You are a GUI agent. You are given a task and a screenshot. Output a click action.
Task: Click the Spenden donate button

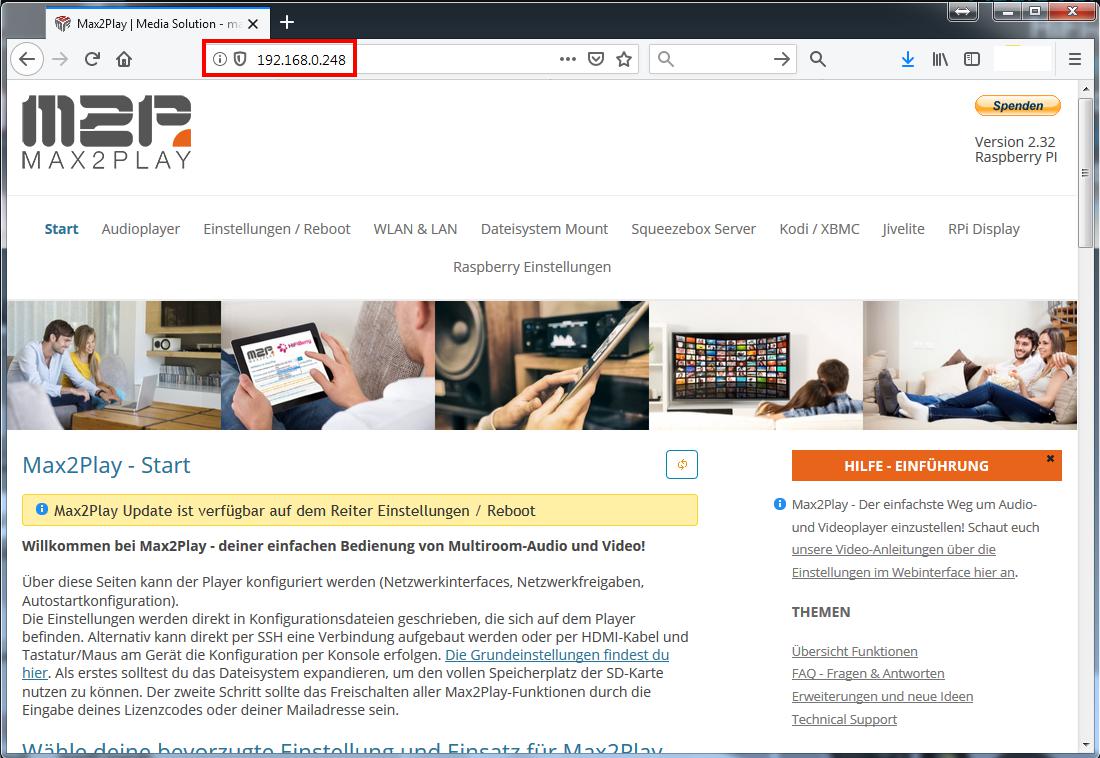[1017, 106]
